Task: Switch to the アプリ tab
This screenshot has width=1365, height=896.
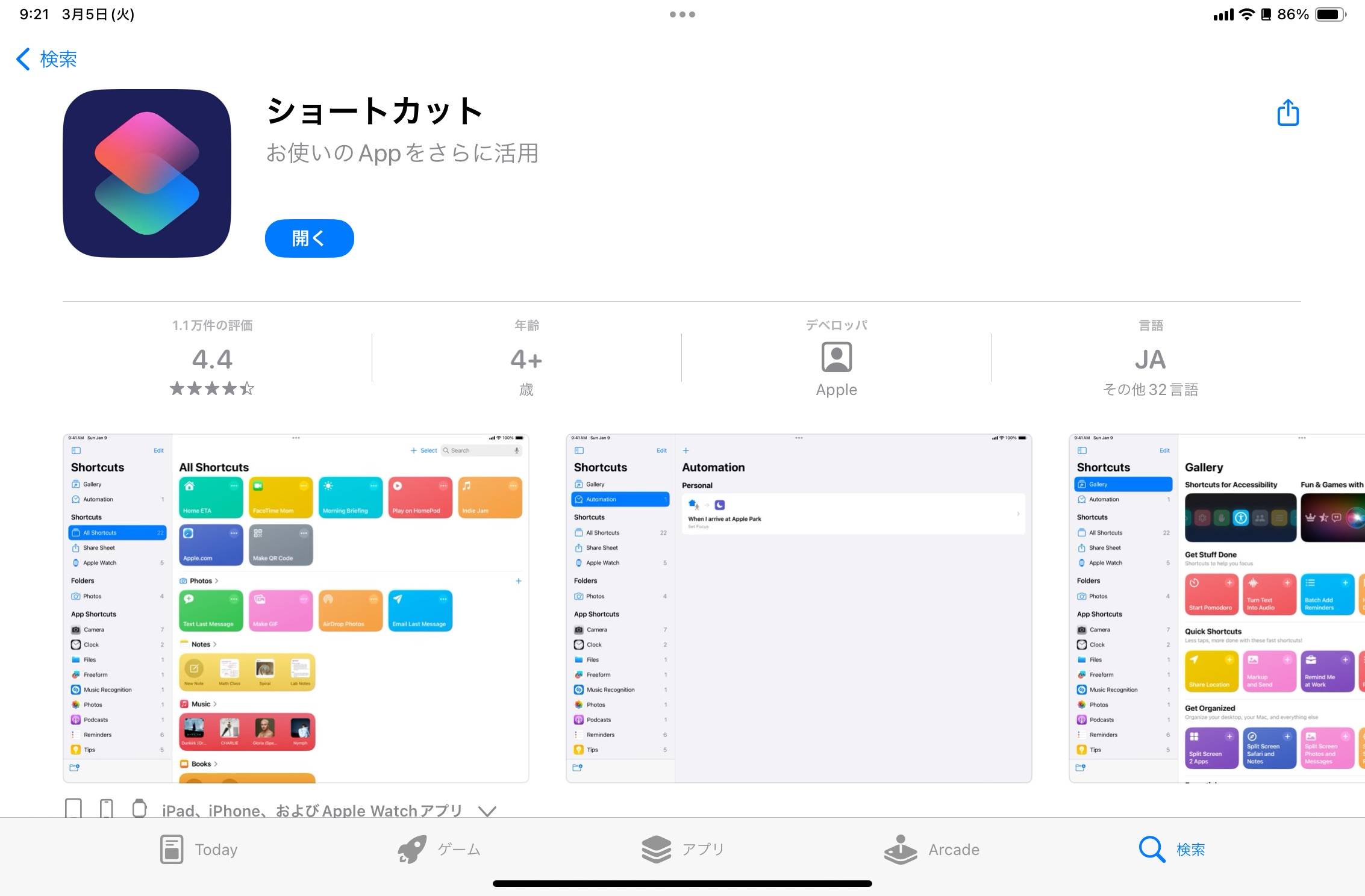Action: coord(682,850)
